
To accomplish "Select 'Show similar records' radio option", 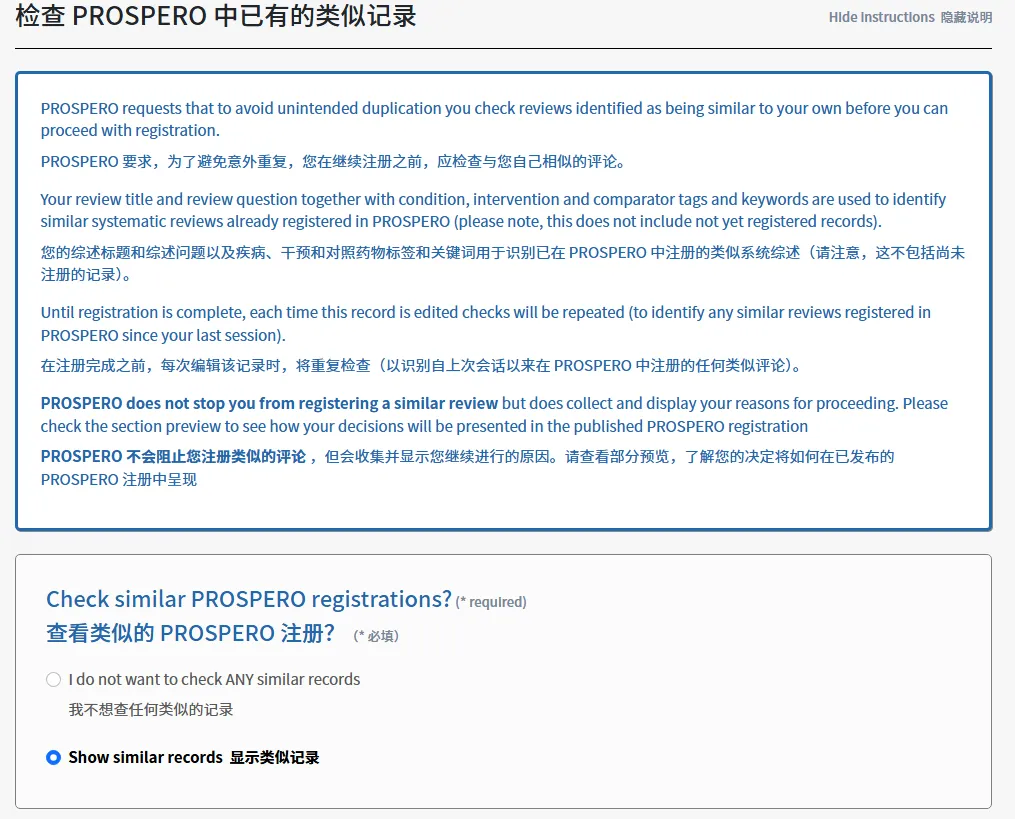I will 54,757.
